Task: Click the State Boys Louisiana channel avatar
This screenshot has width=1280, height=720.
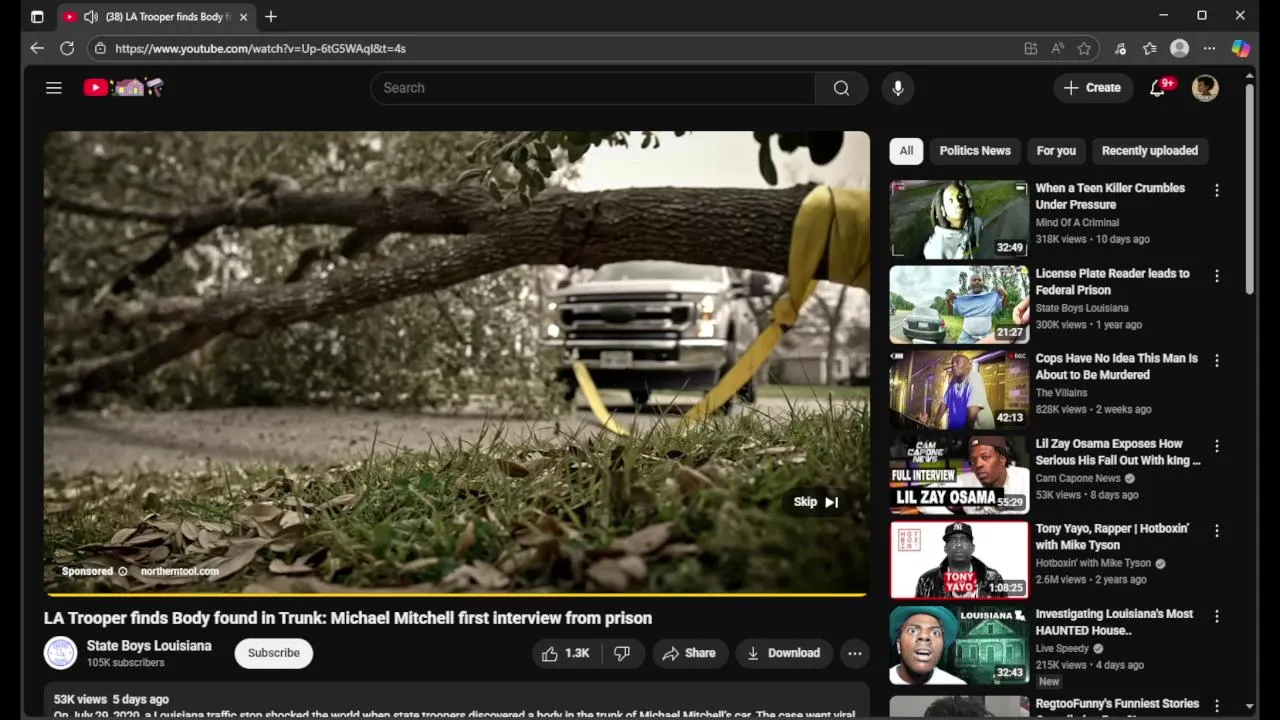Action: click(60, 653)
